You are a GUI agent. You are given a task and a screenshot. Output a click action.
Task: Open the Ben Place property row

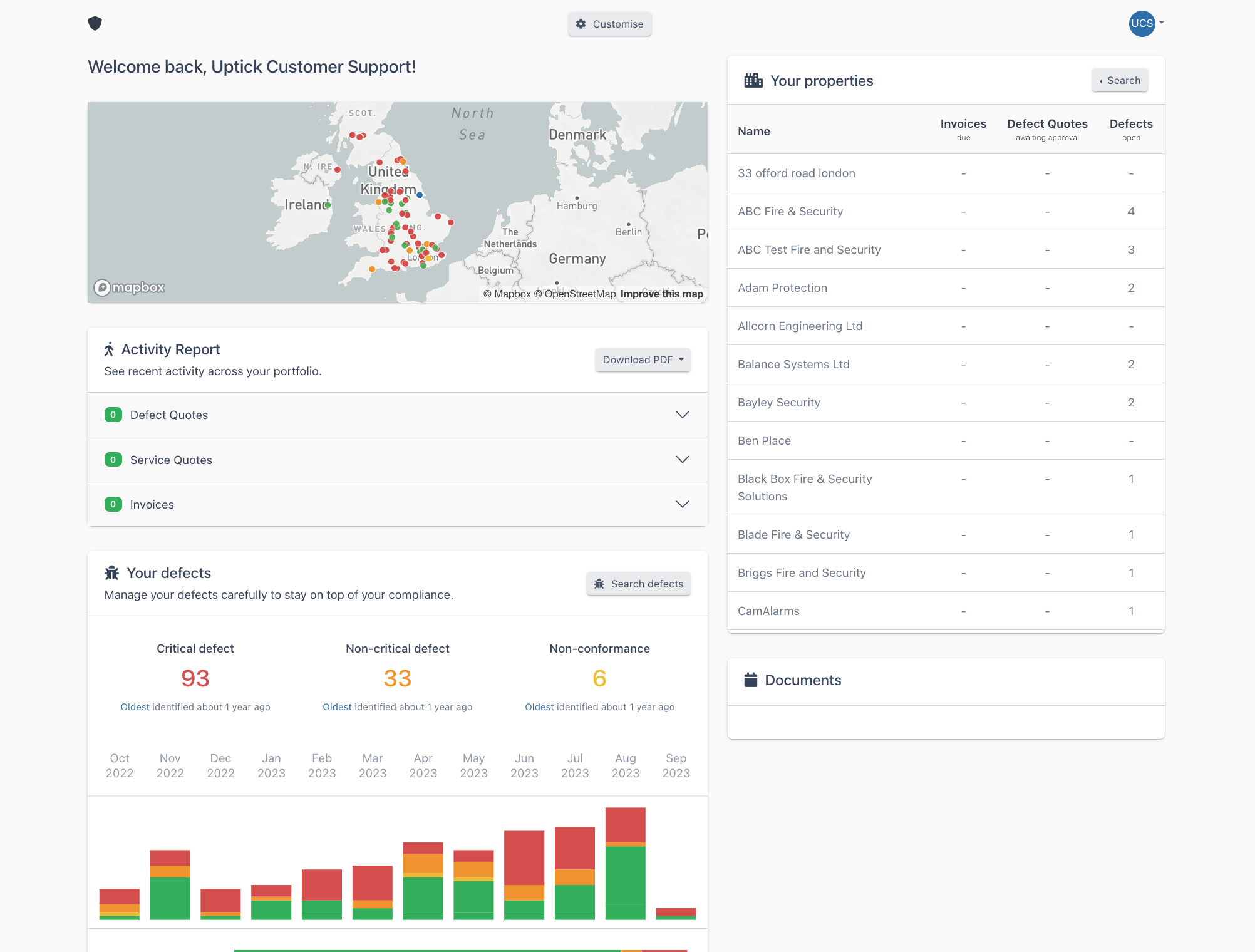[x=946, y=440]
